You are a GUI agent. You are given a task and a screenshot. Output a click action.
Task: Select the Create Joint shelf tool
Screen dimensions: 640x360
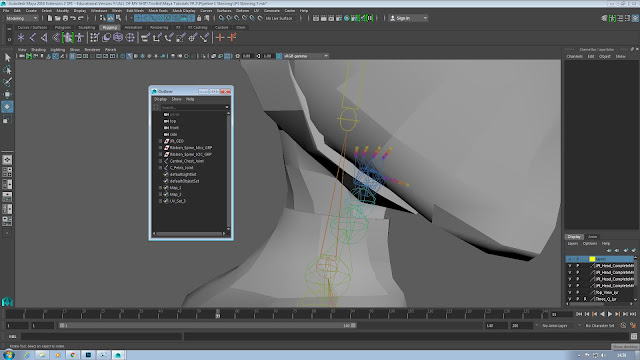[x=33, y=38]
